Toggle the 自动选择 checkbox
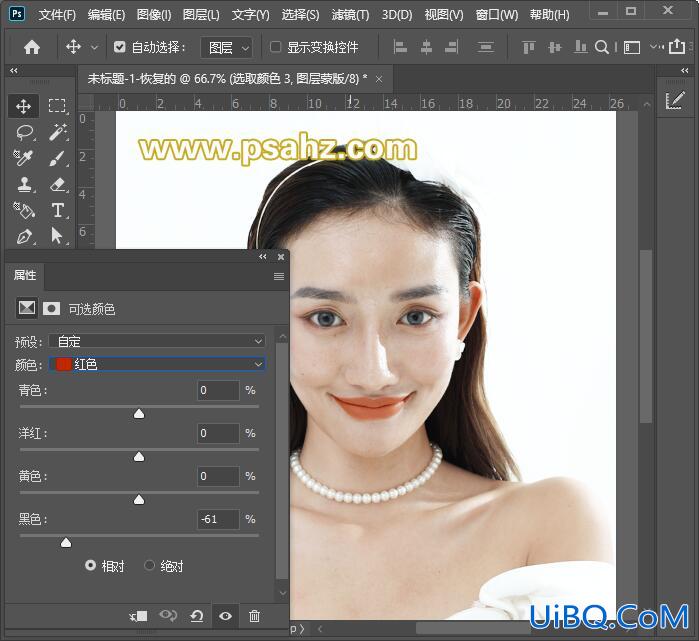Screen dimensions: 699x641 [119, 46]
